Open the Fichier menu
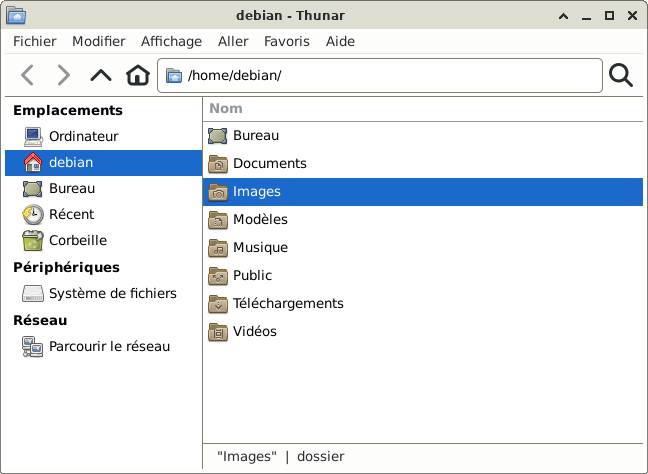 point(35,41)
